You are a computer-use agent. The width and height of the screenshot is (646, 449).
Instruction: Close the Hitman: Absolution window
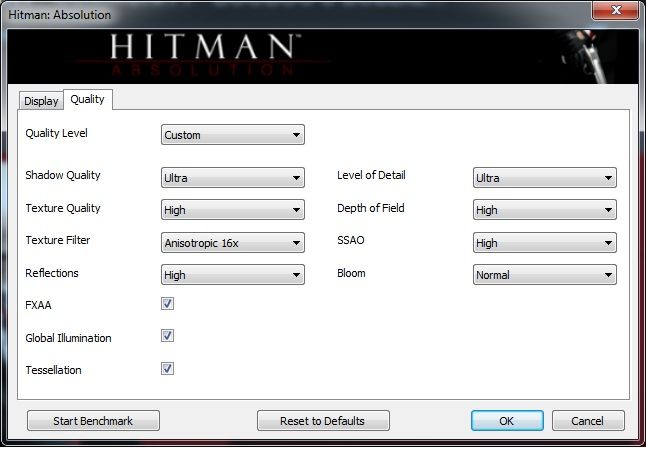pyautogui.click(x=616, y=10)
